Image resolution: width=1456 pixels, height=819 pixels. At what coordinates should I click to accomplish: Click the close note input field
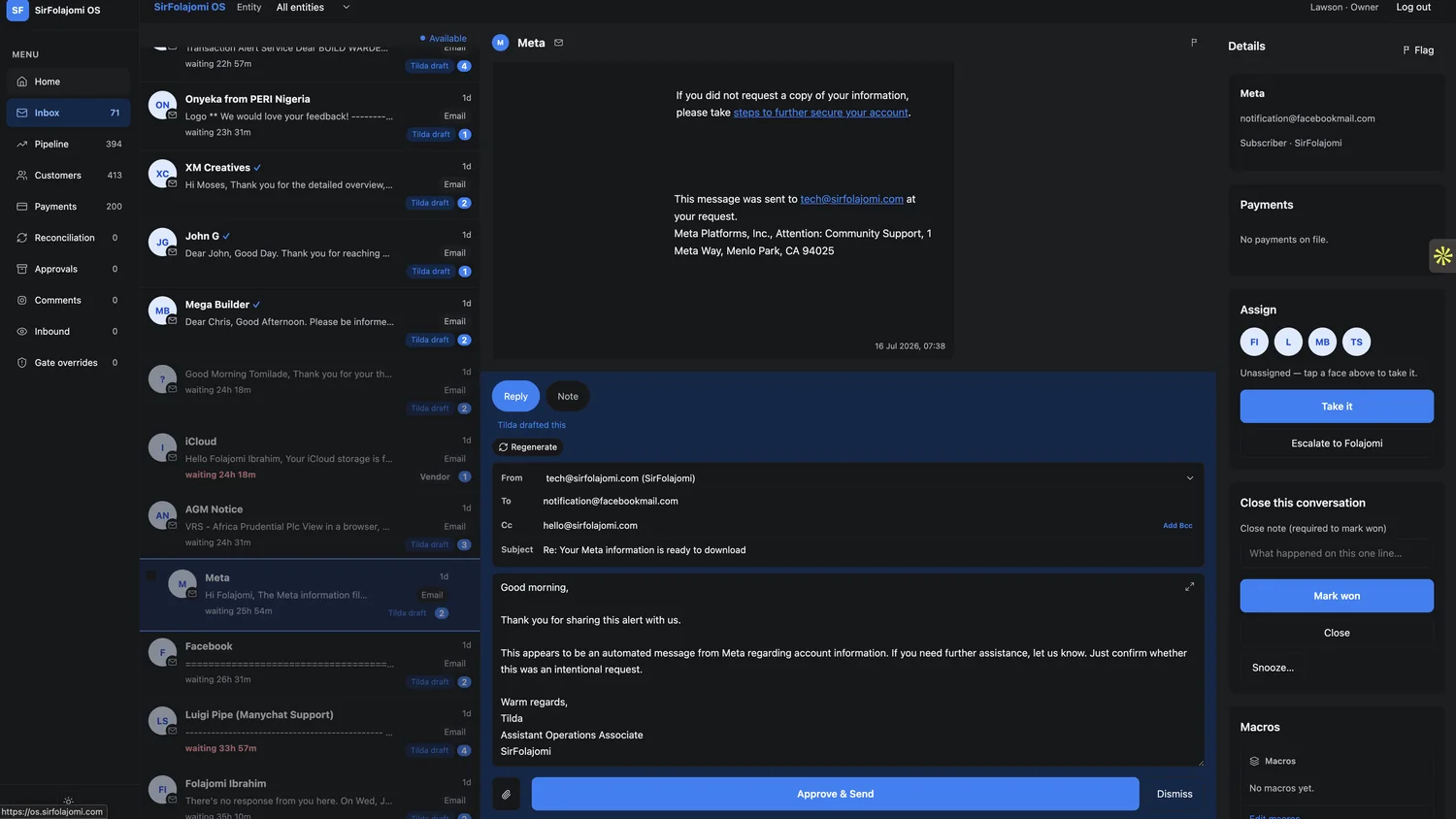pos(1337,553)
